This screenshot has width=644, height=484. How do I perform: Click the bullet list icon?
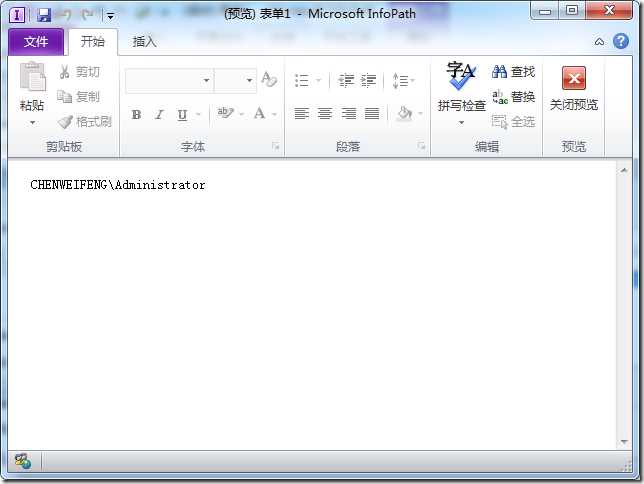302,80
